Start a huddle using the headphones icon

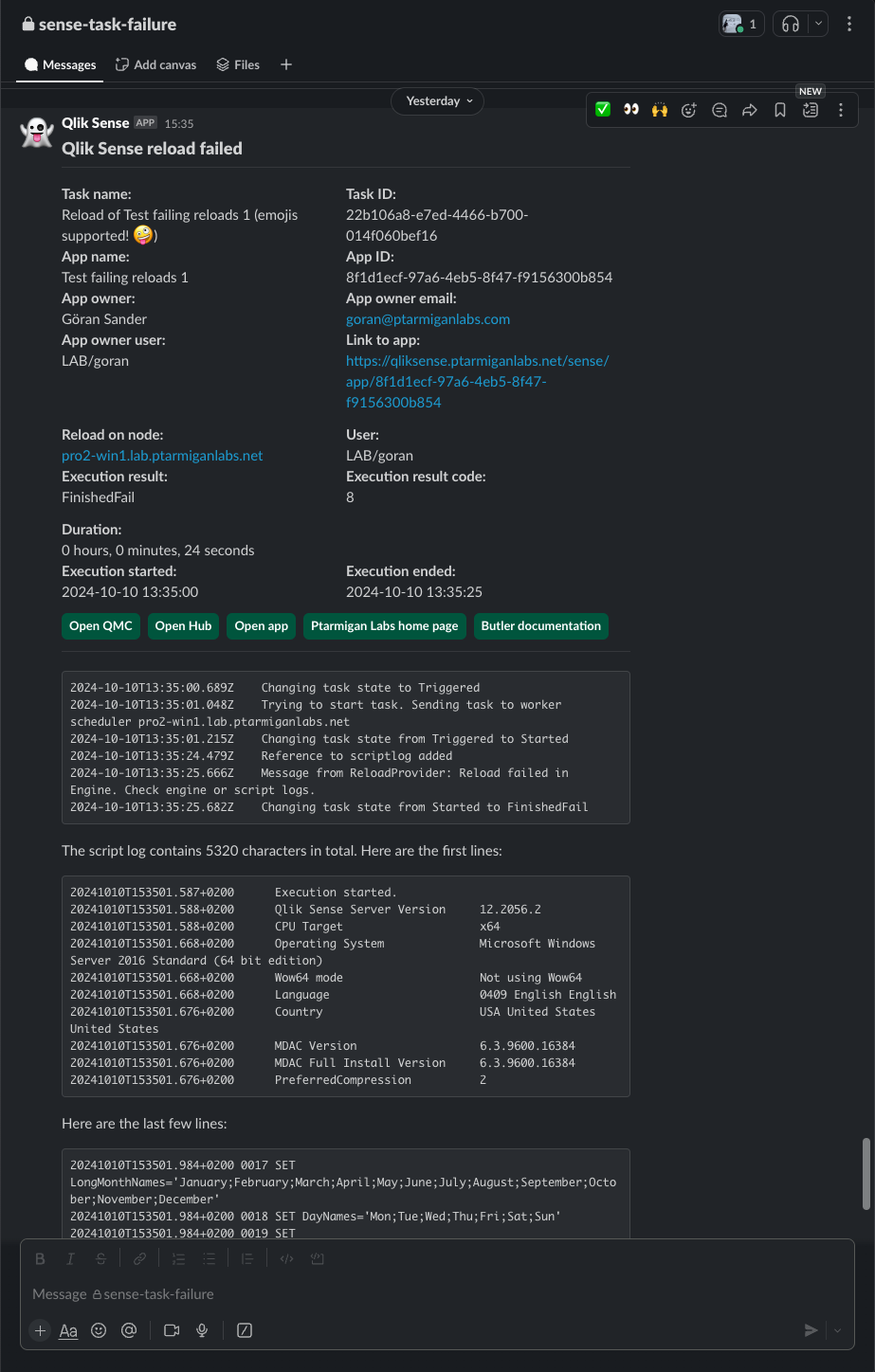point(791,24)
